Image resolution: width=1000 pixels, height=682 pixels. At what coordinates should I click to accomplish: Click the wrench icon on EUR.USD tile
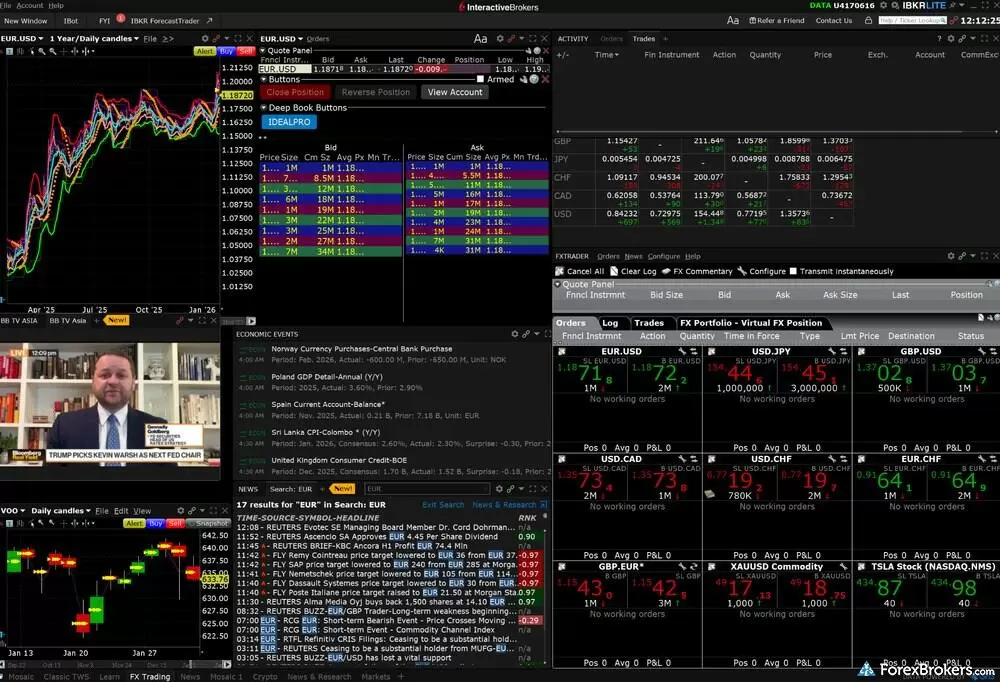pos(682,351)
